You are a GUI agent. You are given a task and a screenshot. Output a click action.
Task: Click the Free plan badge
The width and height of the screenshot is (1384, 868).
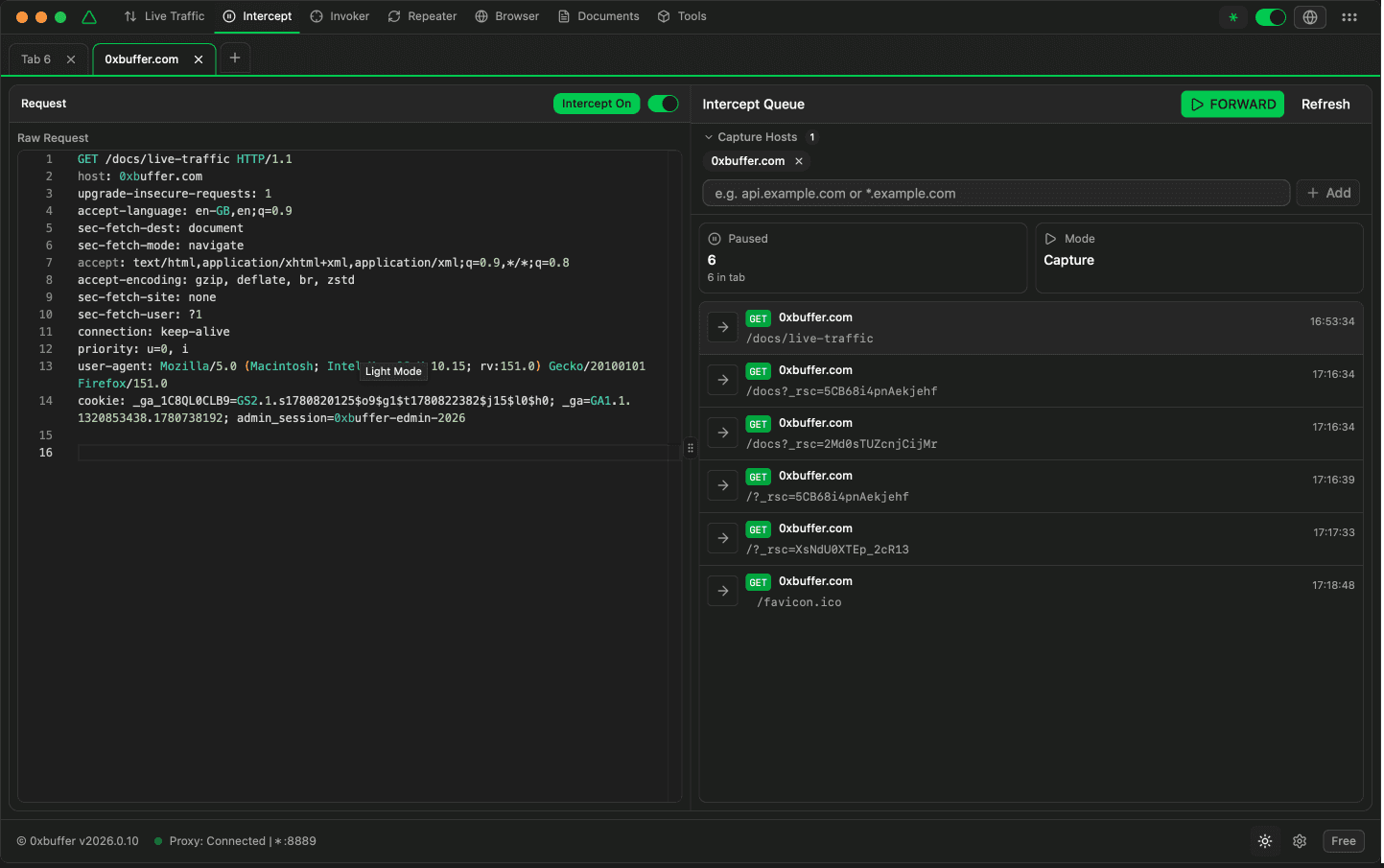tap(1344, 841)
